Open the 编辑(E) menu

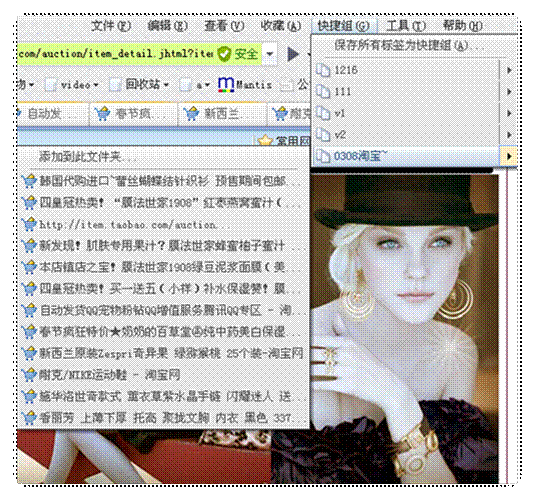pyautogui.click(x=168, y=26)
